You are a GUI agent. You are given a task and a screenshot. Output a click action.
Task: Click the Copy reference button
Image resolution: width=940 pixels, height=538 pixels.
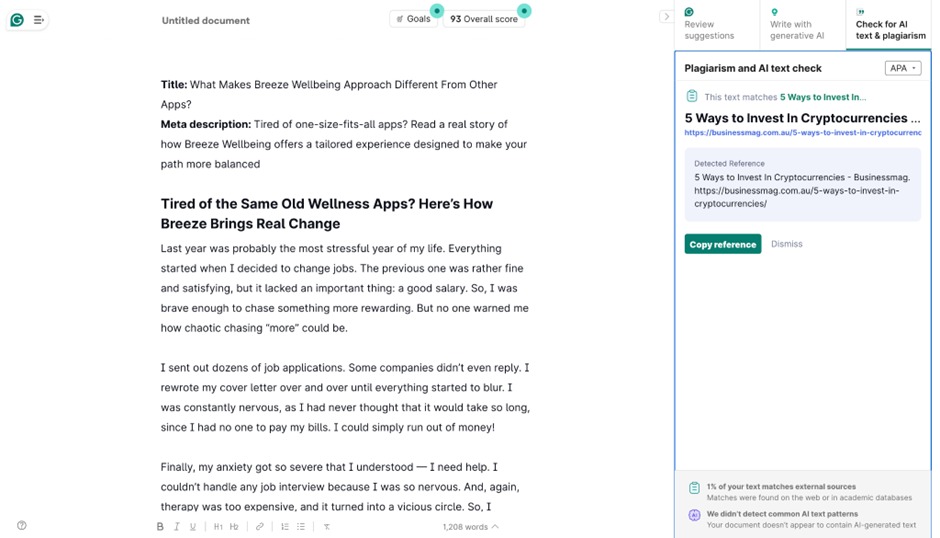click(722, 244)
